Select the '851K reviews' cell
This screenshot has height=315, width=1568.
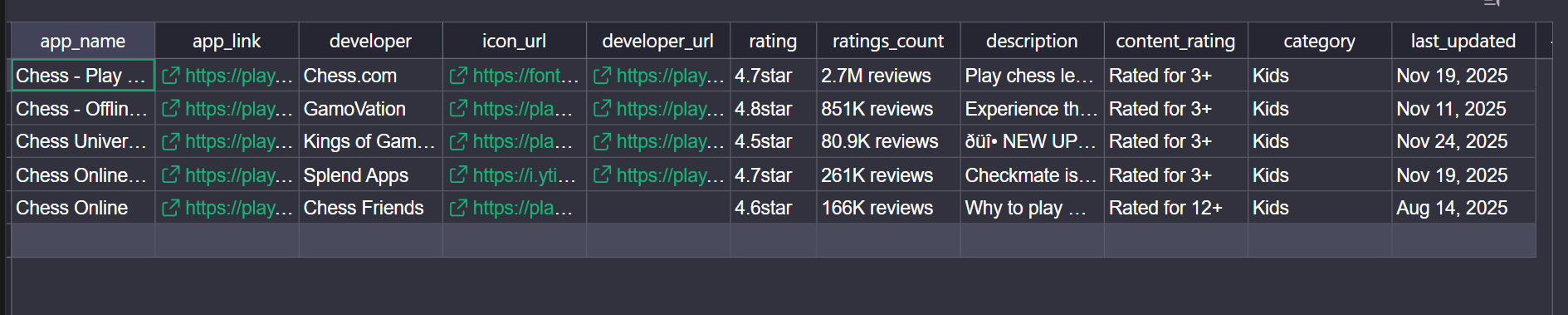pyautogui.click(x=888, y=109)
